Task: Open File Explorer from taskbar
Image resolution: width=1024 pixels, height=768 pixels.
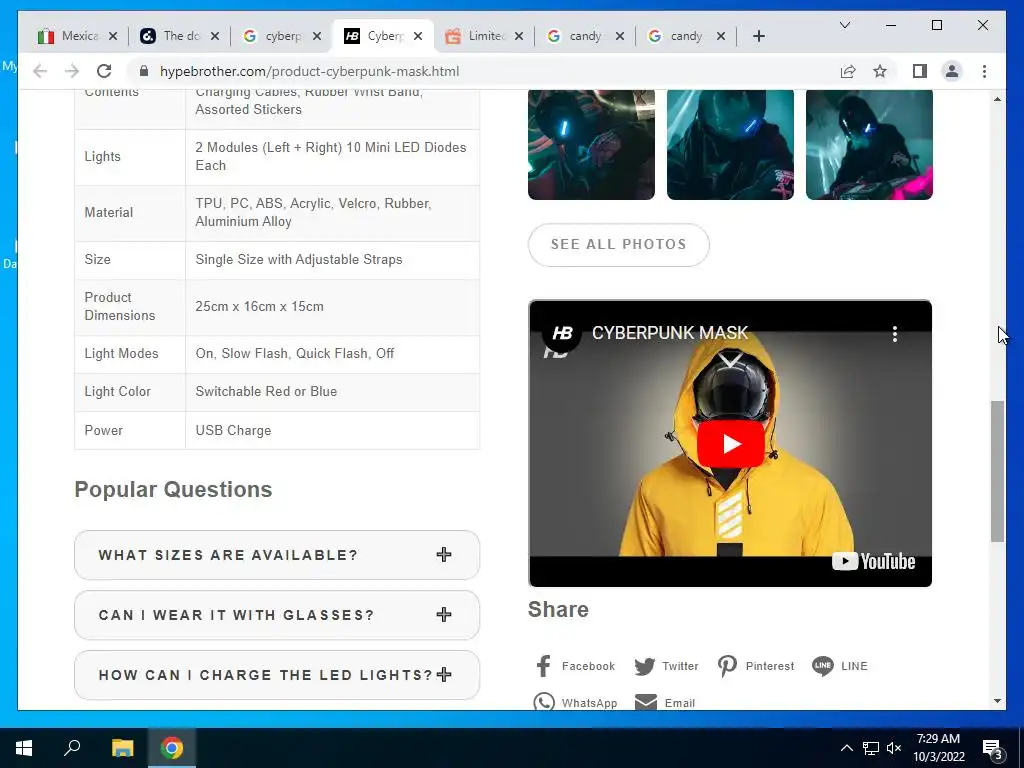Action: 122,748
